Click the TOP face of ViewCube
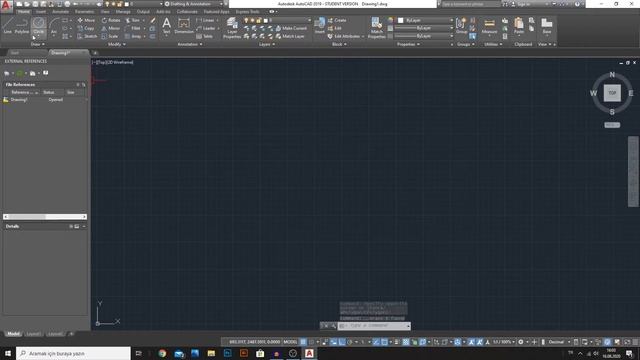640x360 pixels. [612, 93]
